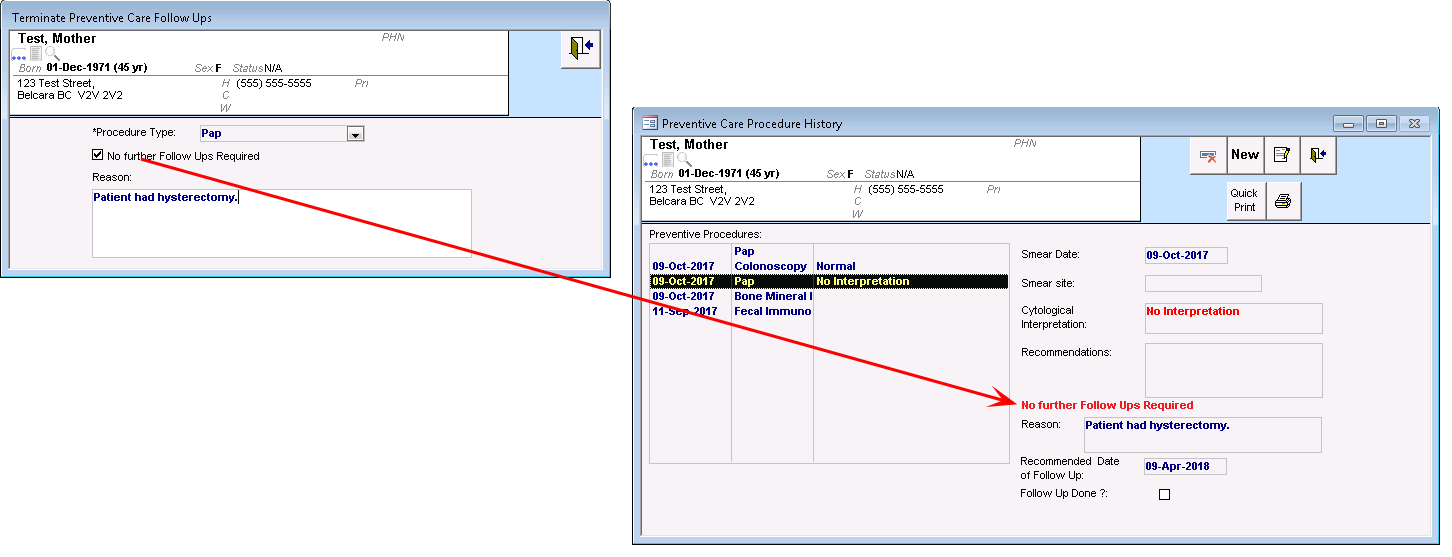Click the Recommendations field
Viewport: 1452px width, 557px height.
pos(1233,370)
